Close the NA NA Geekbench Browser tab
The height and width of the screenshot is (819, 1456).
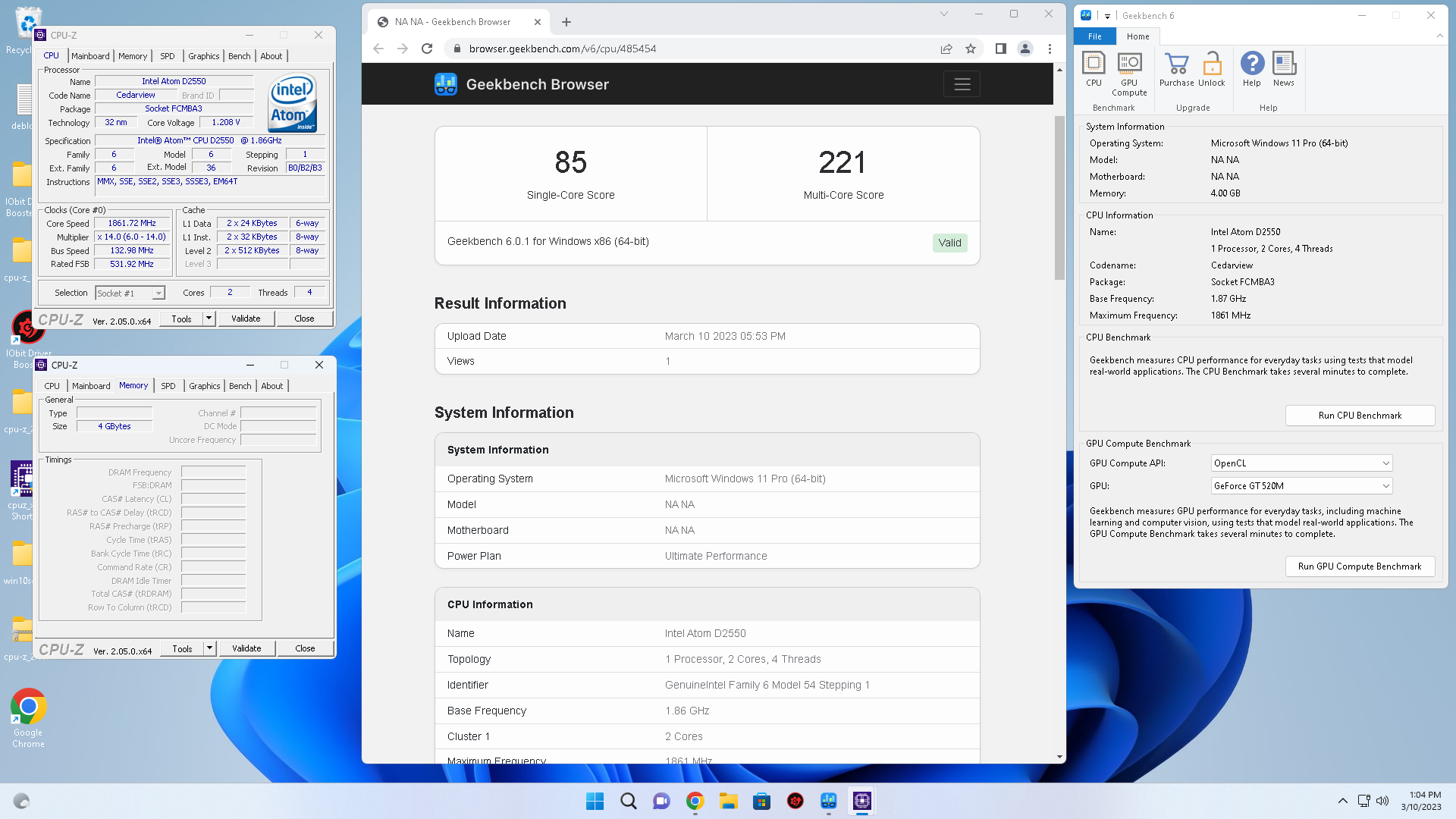coord(538,22)
